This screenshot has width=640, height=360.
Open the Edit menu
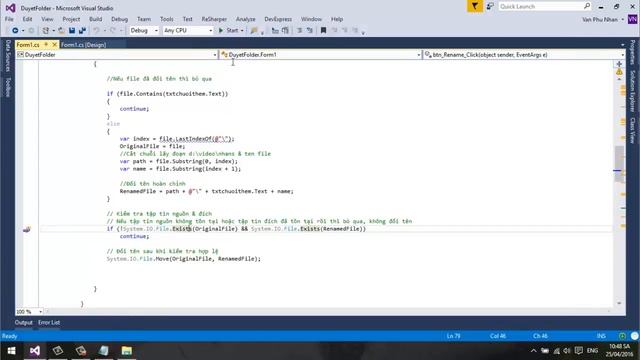27,19
